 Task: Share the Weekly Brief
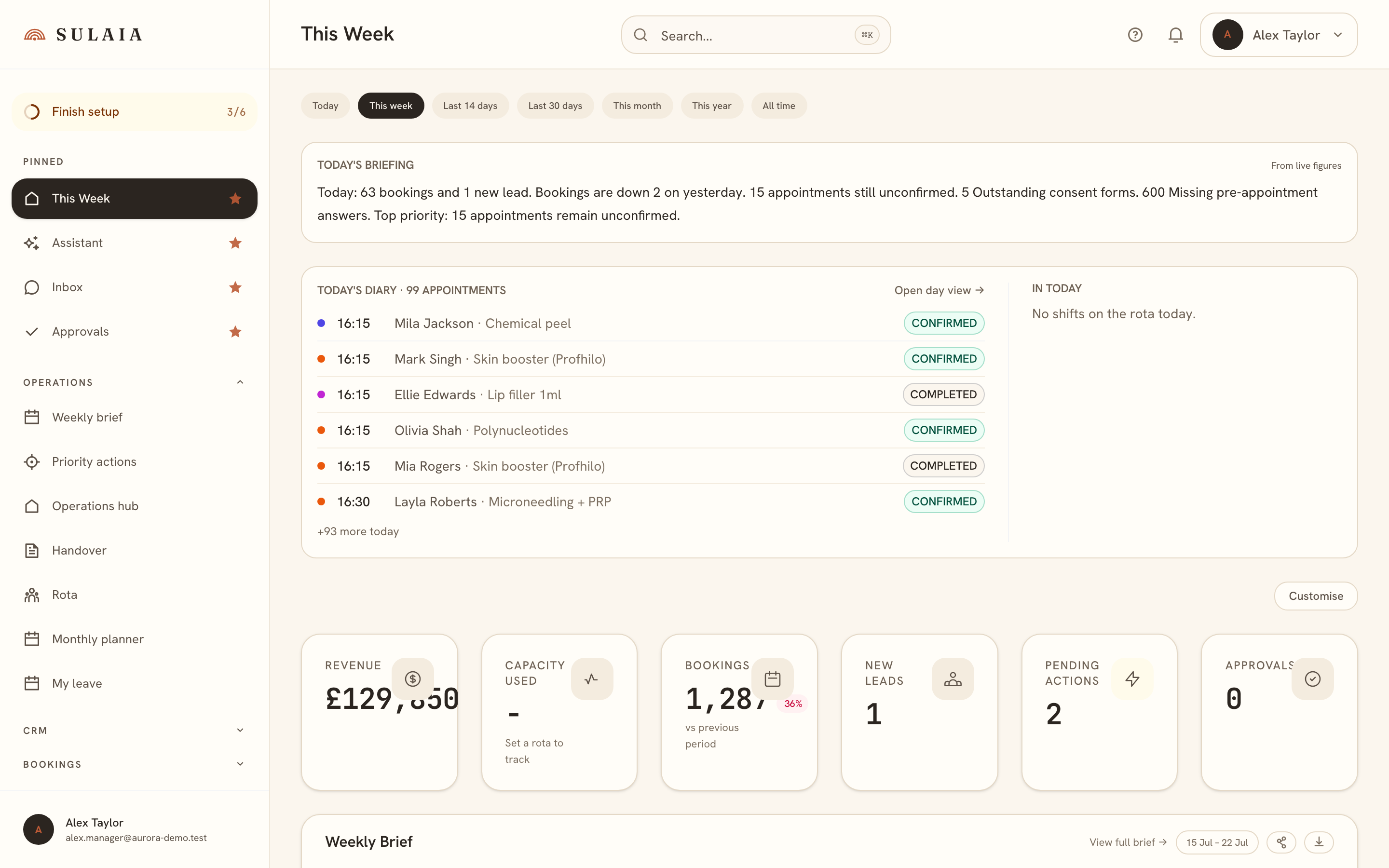(x=1281, y=842)
